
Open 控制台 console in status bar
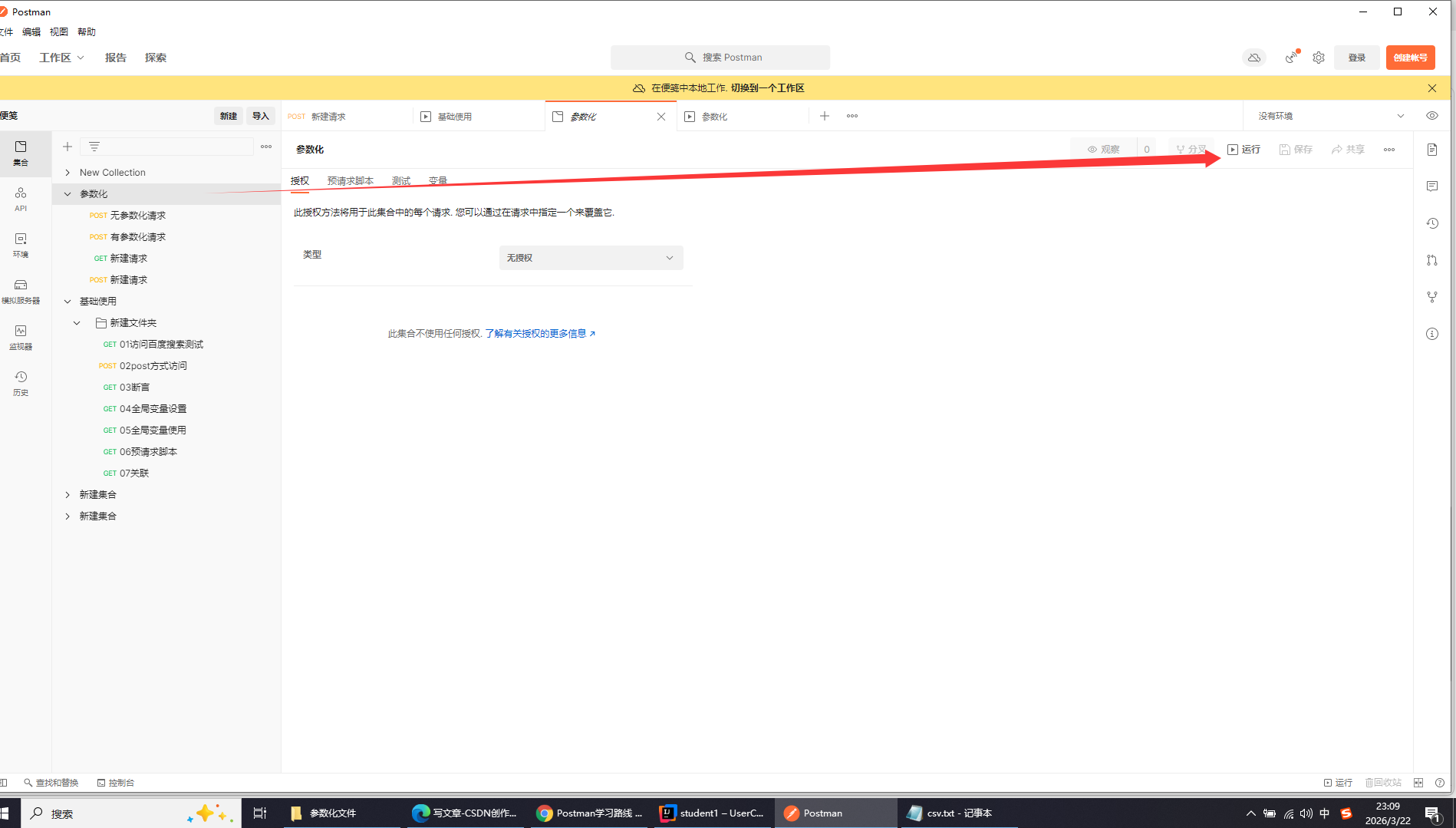click(116, 783)
